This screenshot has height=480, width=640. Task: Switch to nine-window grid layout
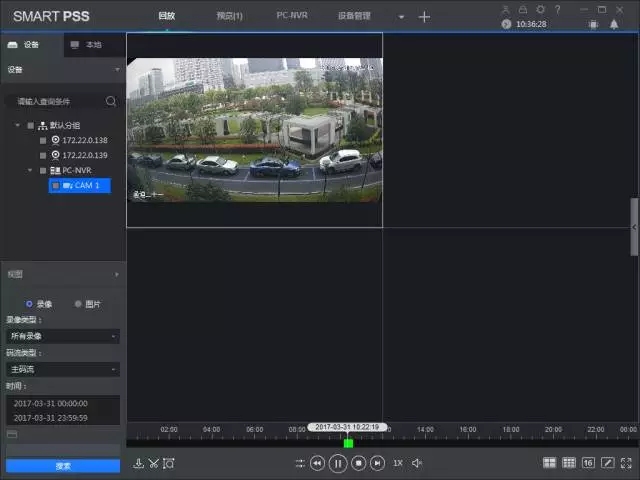pos(569,462)
